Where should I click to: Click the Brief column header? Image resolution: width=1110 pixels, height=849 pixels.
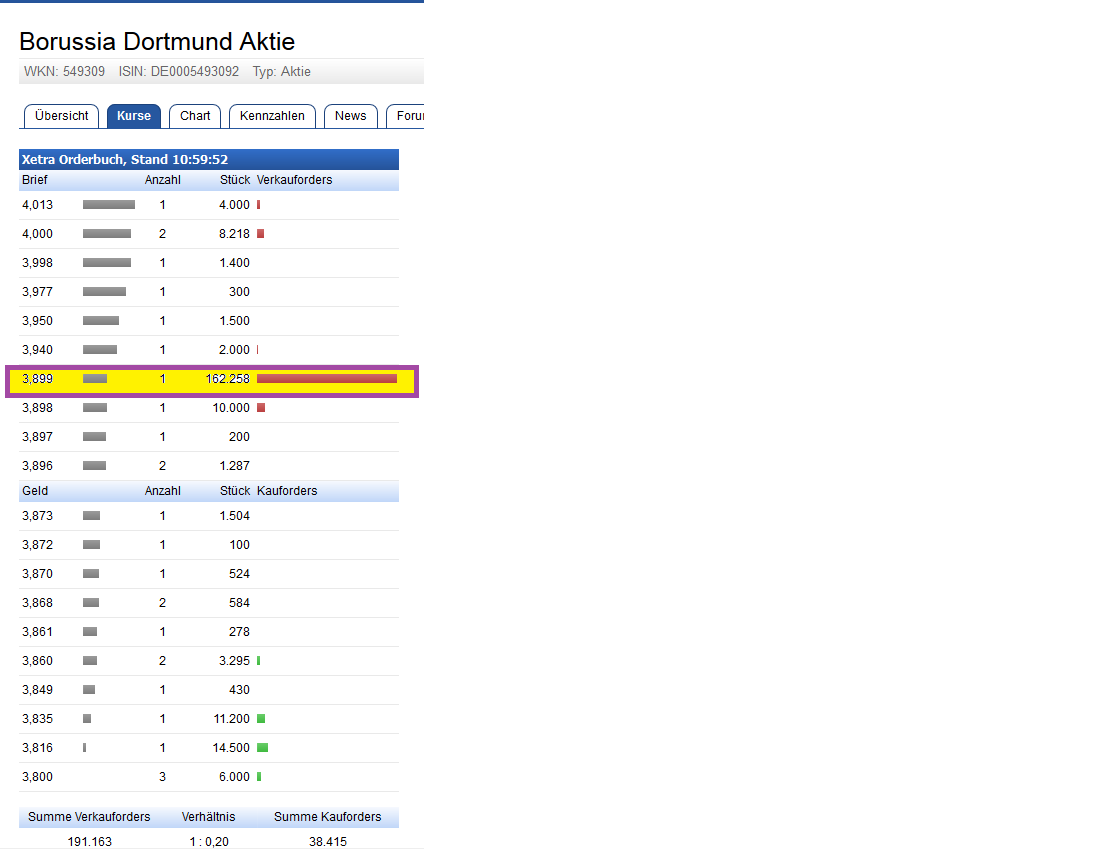(35, 180)
